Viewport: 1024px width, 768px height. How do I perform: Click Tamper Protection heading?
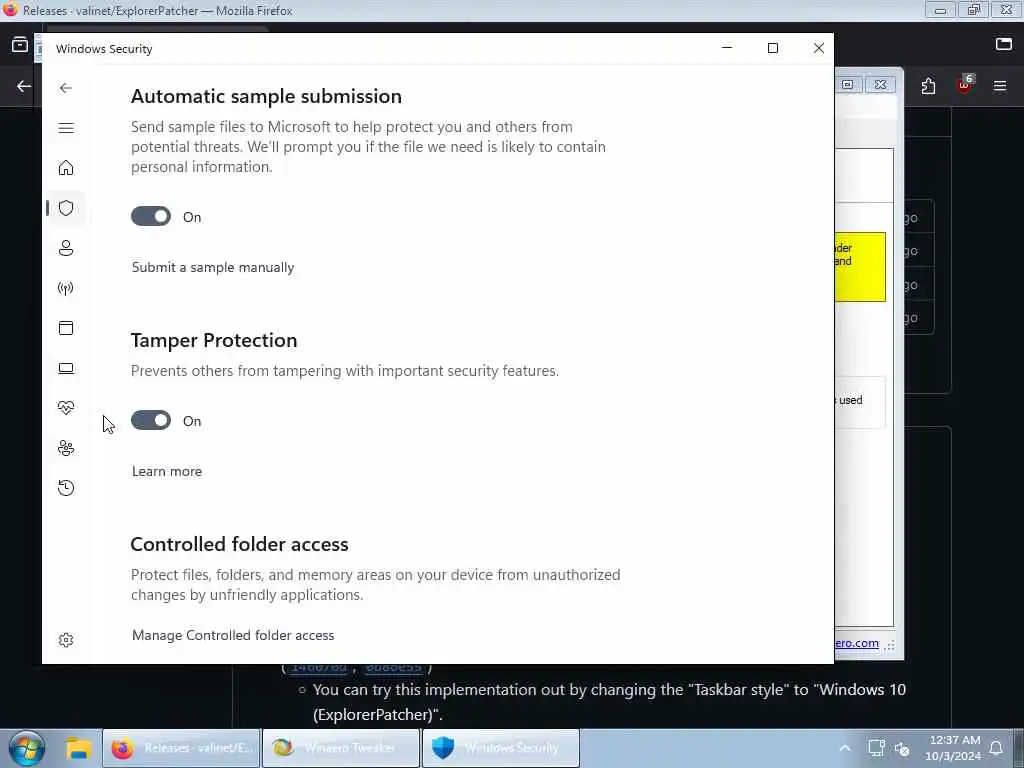214,340
